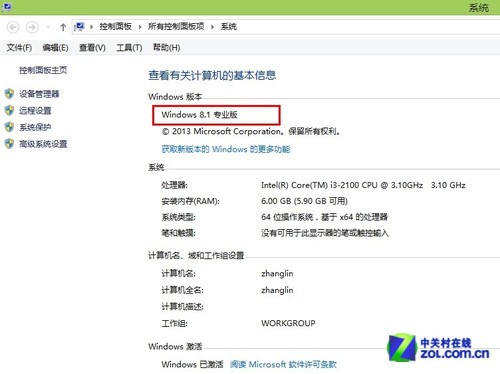Click the © 2013 Microsoft Corporation copyright text
Image resolution: width=500 pixels, height=374 pixels.
[x=251, y=131]
